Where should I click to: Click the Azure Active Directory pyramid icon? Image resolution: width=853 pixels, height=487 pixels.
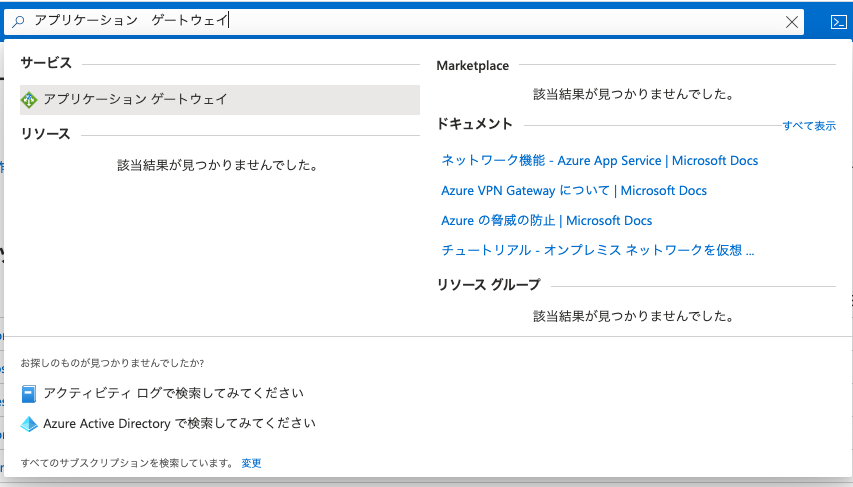29,424
